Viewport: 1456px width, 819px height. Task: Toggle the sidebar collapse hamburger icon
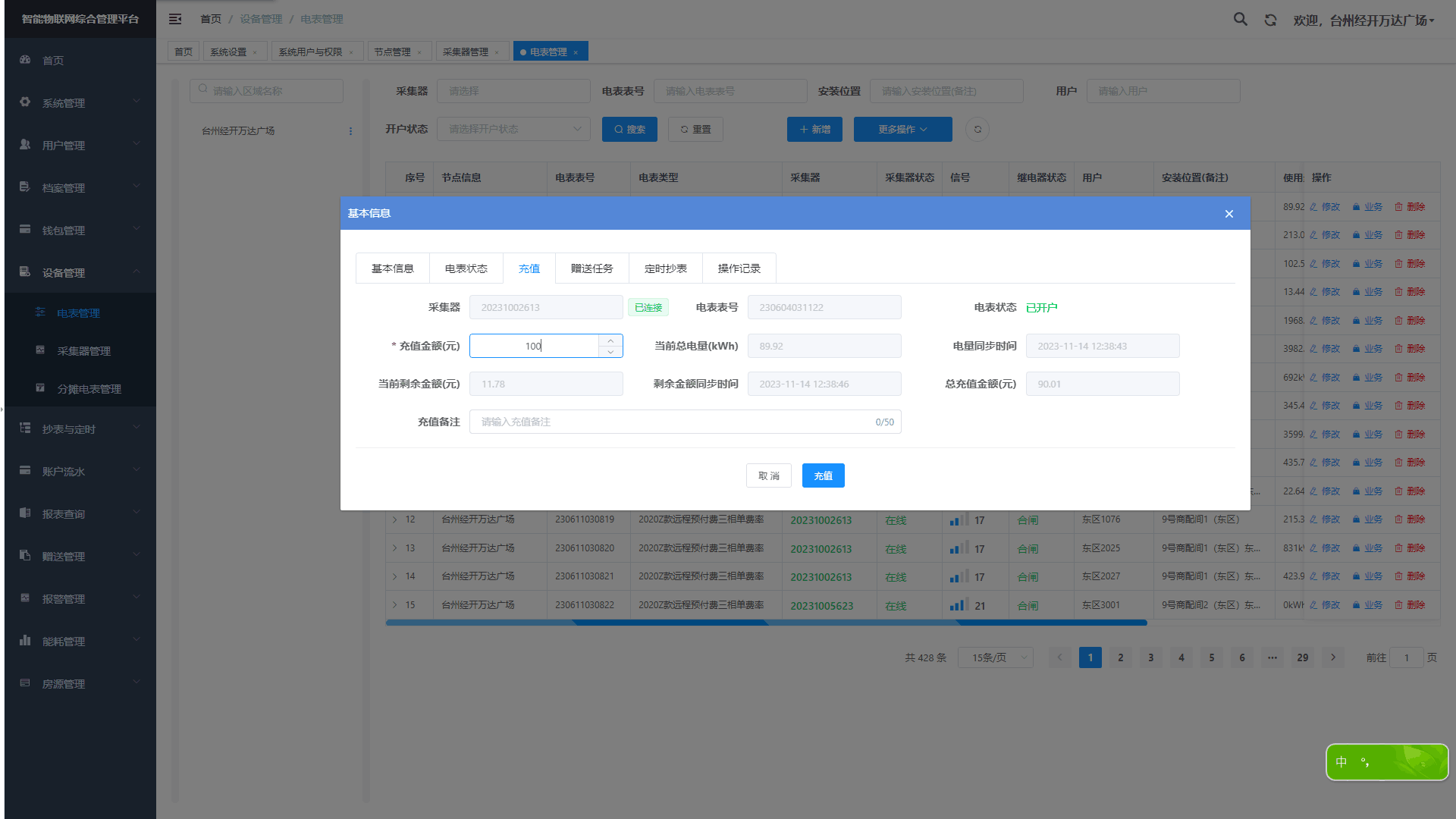pyautogui.click(x=175, y=19)
